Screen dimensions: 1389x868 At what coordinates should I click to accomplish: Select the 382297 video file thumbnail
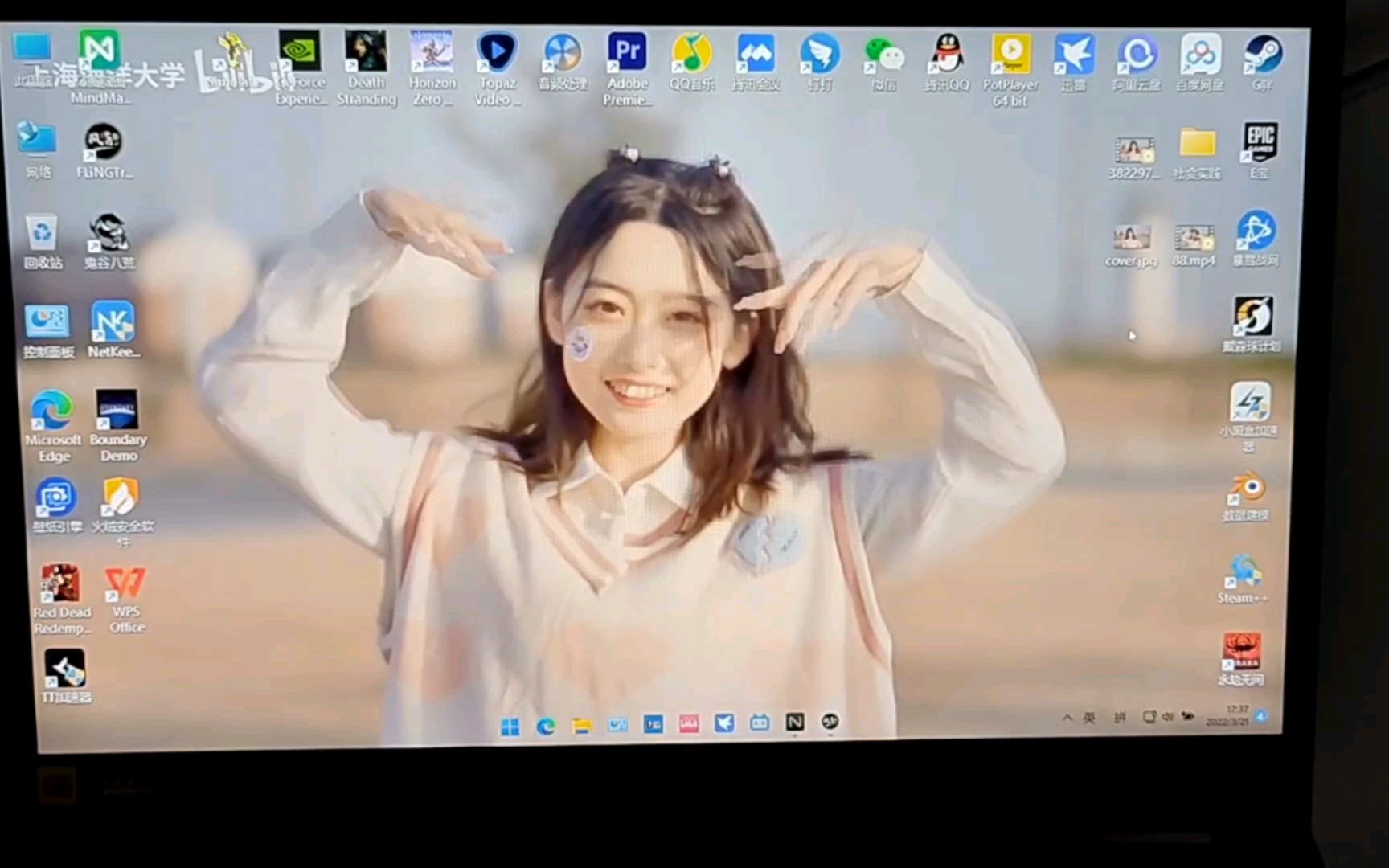pos(1134,158)
